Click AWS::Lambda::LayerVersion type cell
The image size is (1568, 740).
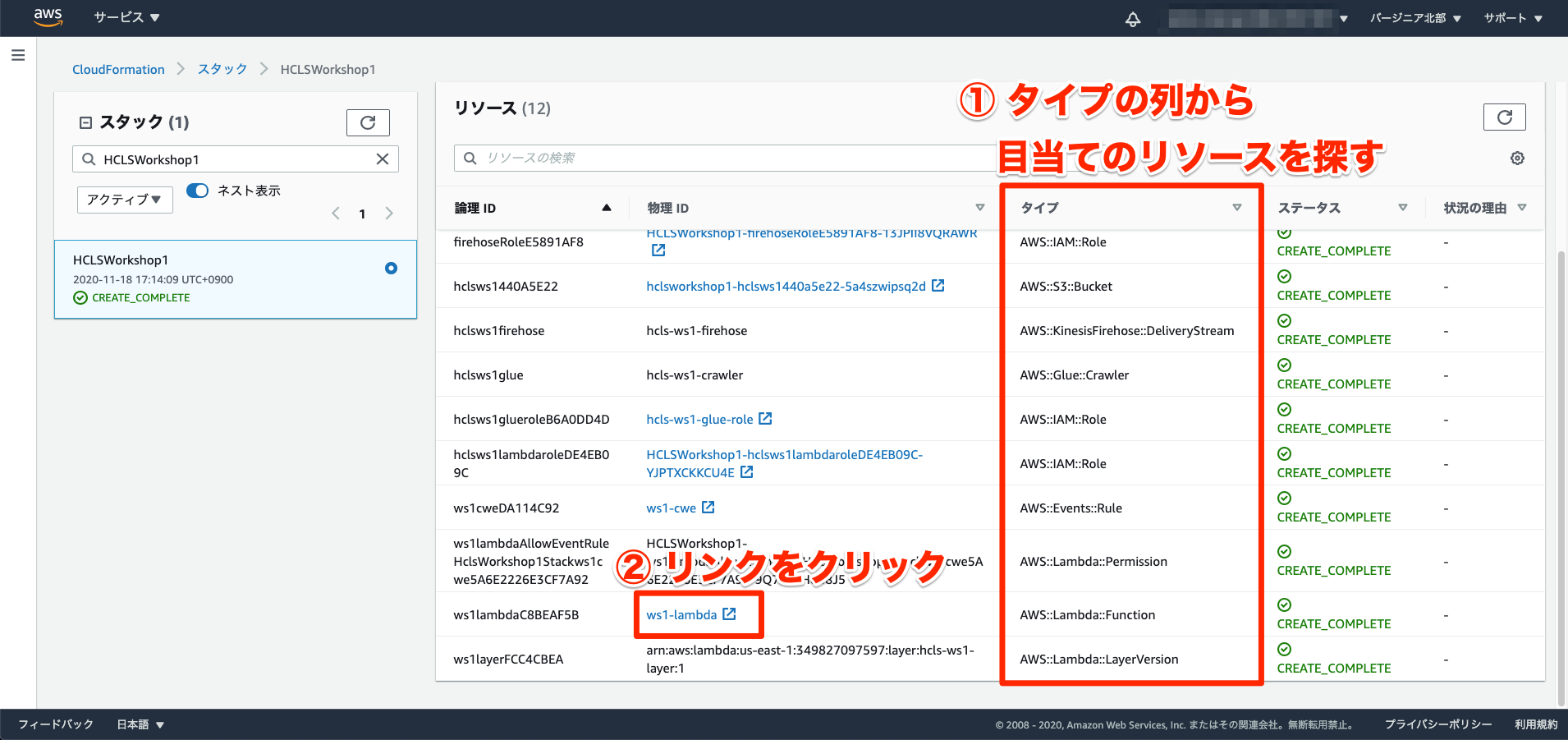click(x=1098, y=660)
